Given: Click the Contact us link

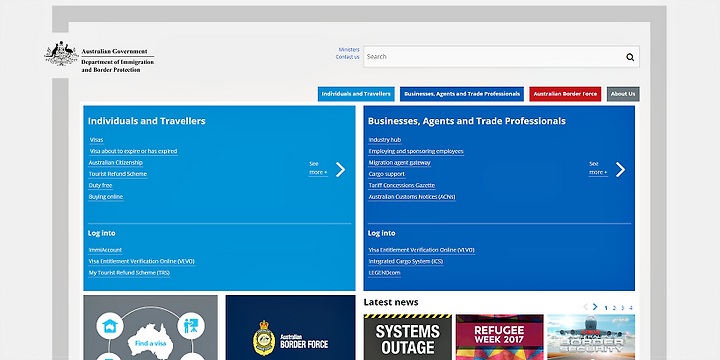Looking at the screenshot, I should [348, 57].
